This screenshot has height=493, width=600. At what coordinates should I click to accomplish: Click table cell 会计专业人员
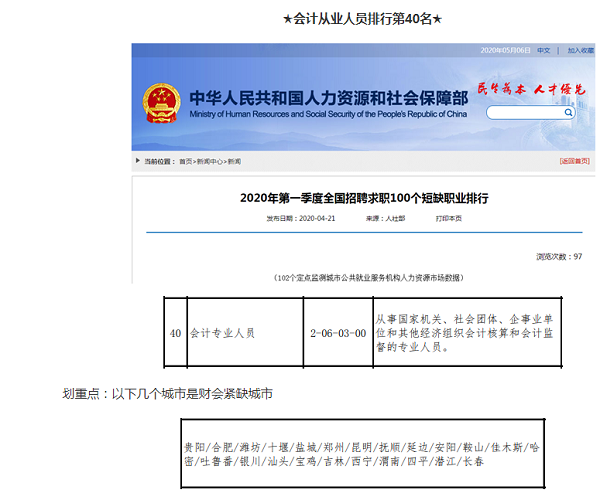tap(245, 333)
